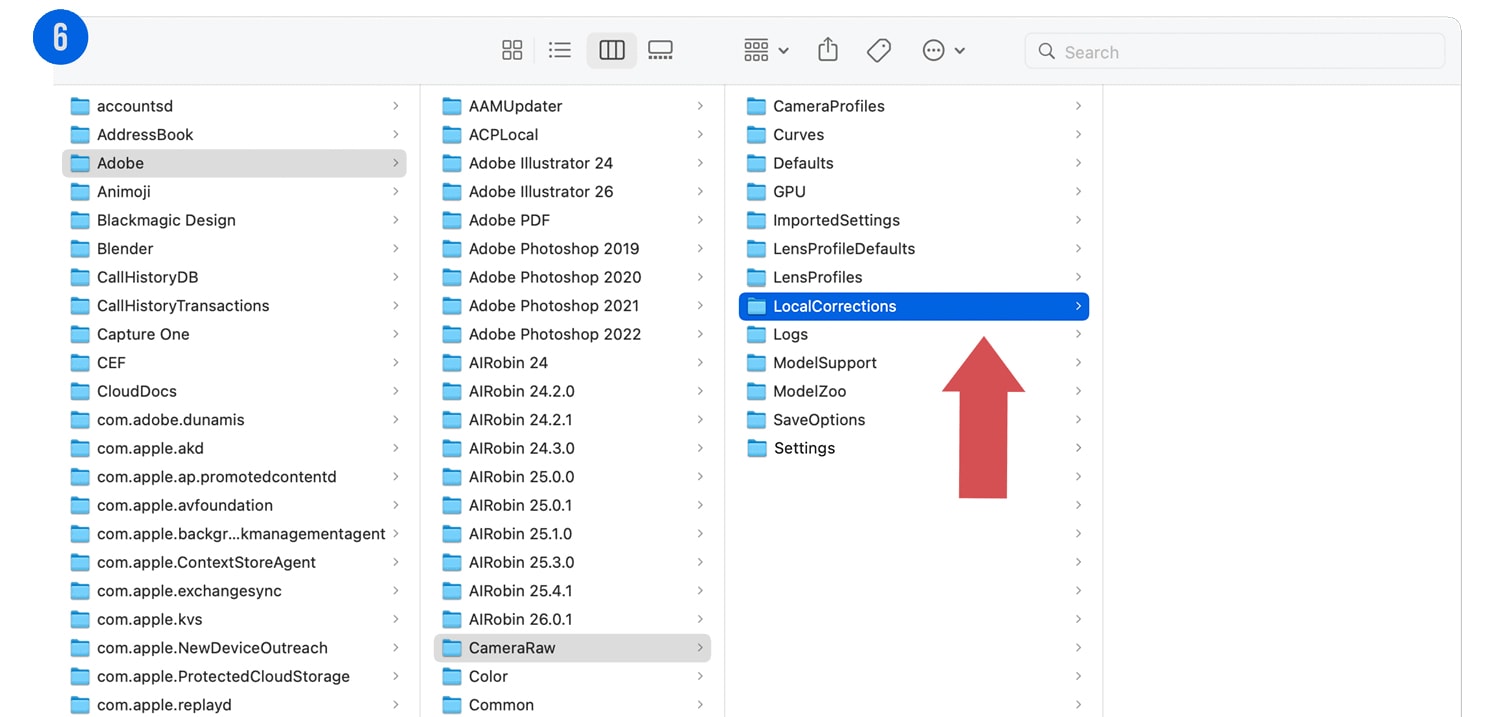
Task: Select the com.apple.NewDeviceOutreach folder
Action: click(x=234, y=647)
